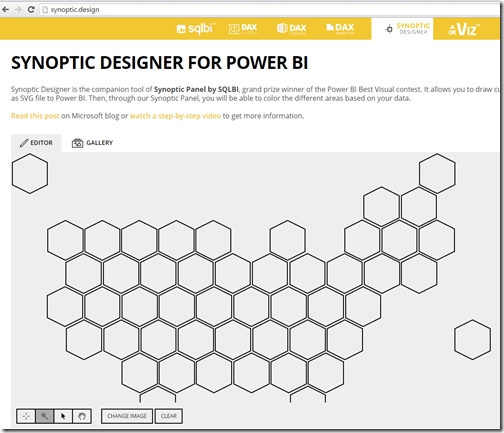Click the 'Synoptic Panel by SQLBI' bold text

point(196,89)
